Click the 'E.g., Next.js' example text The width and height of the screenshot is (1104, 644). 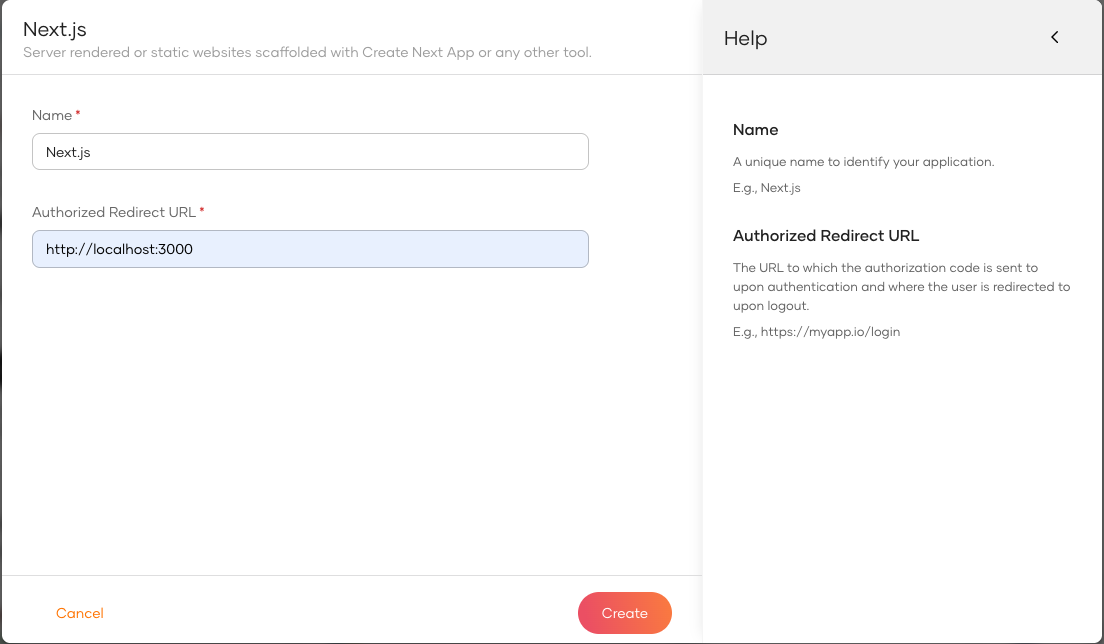767,188
